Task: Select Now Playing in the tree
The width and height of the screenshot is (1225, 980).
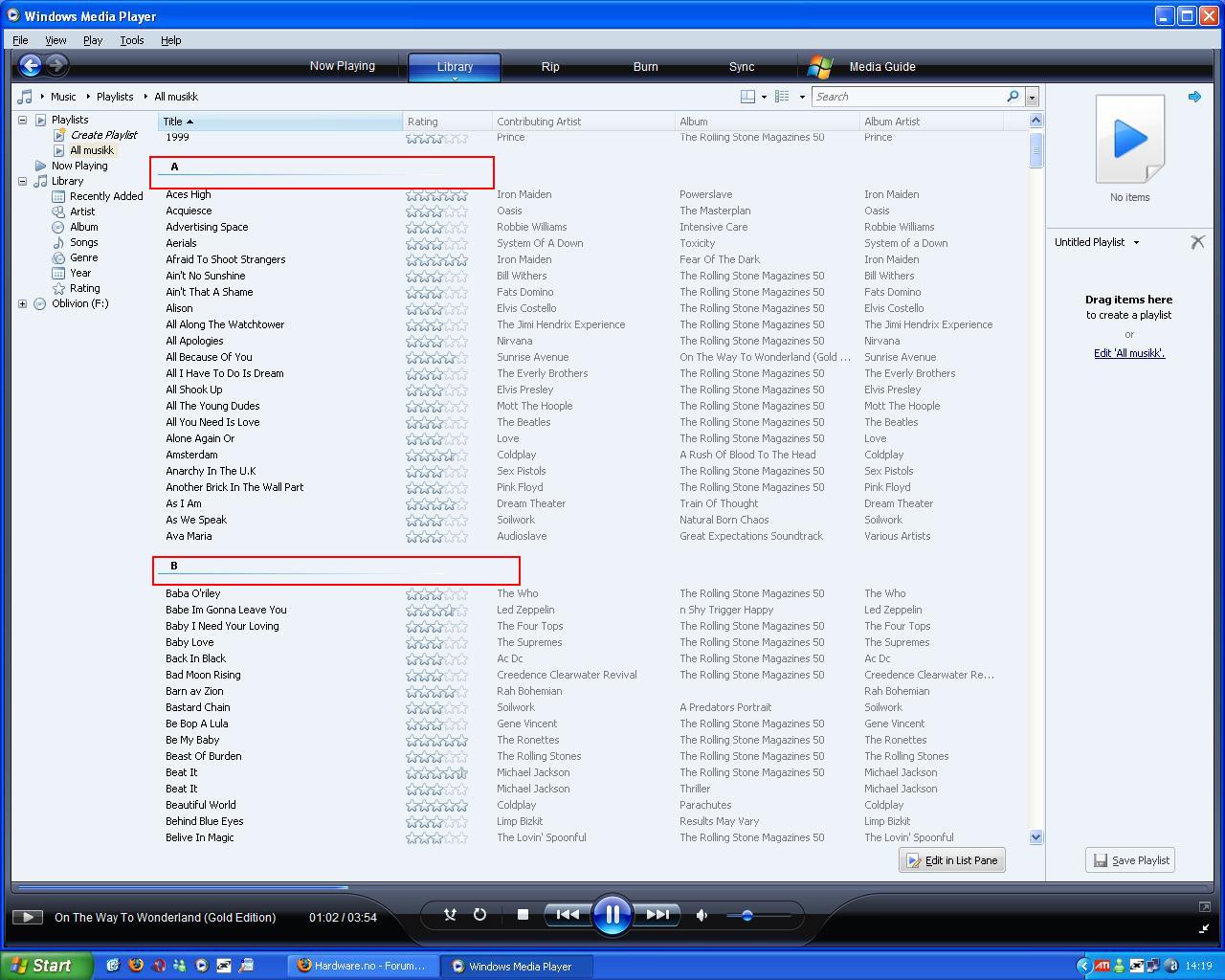Action: pos(79,166)
